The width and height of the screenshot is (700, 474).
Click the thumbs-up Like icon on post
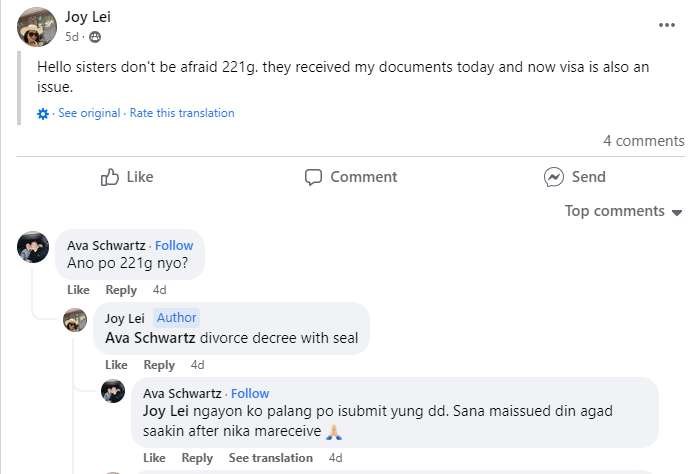pos(111,177)
